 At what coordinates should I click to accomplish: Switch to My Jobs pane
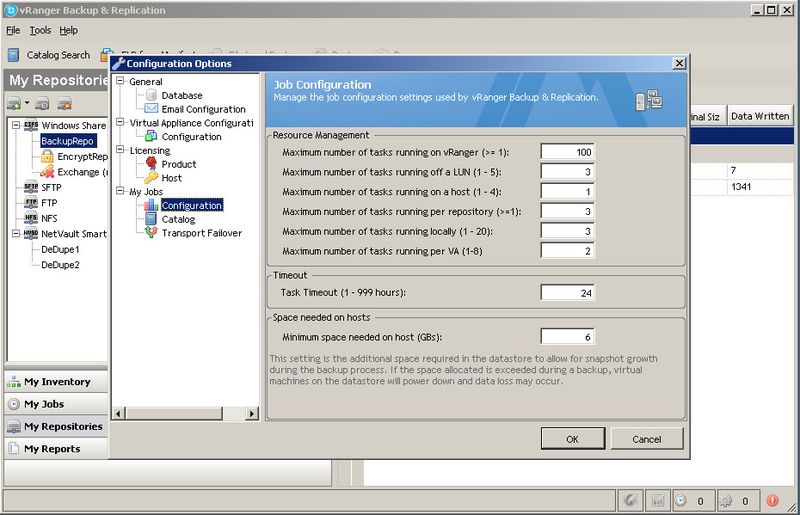[56, 404]
